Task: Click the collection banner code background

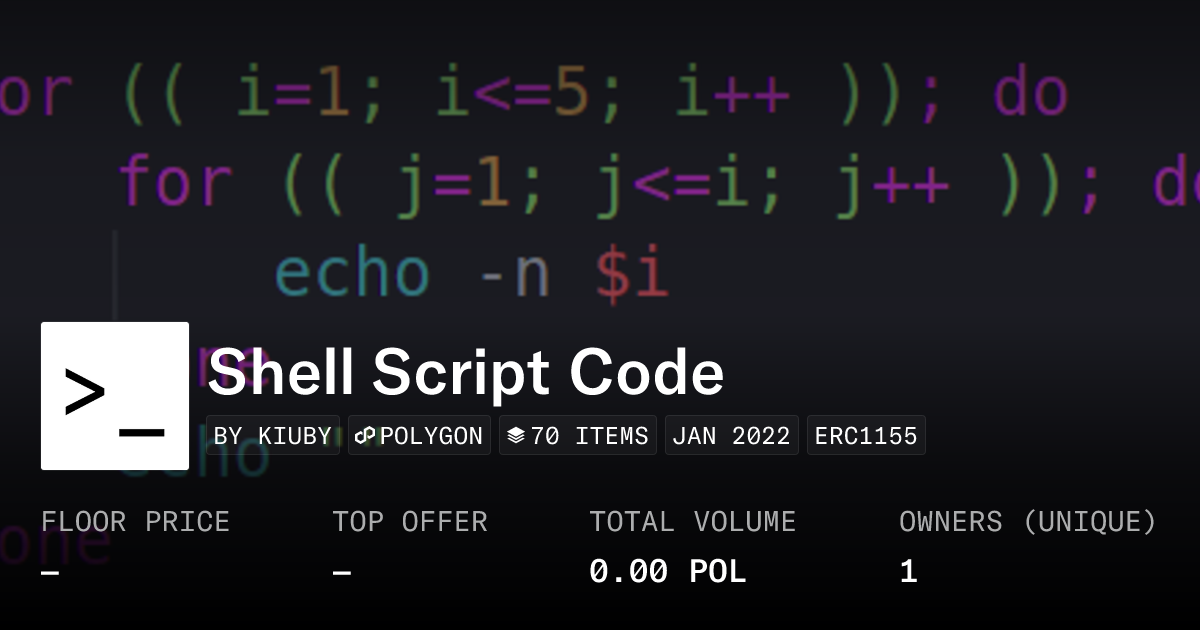Action: pos(600,150)
